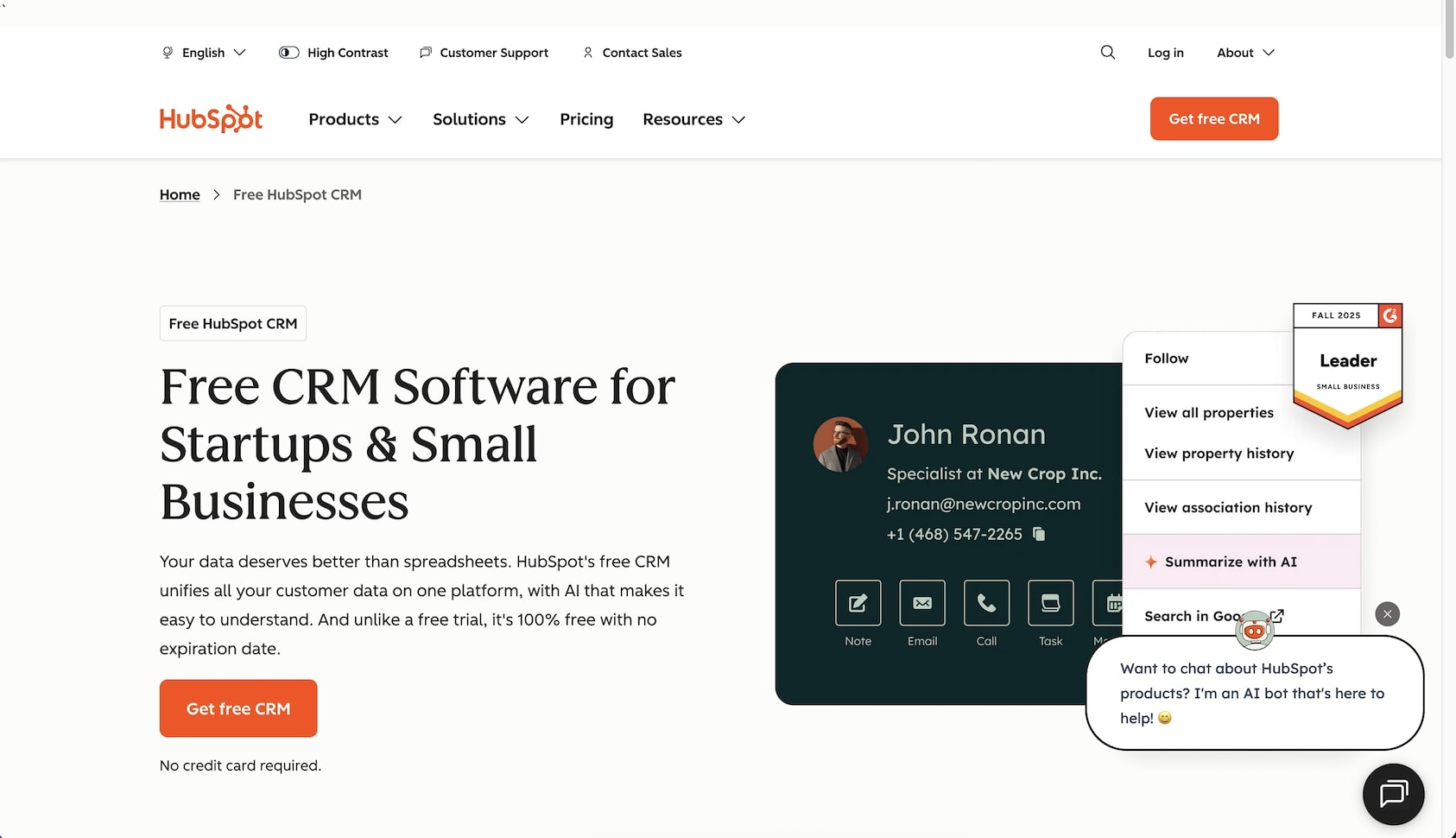
Task: Open the chat widget in the bottom corner
Action: click(x=1393, y=794)
